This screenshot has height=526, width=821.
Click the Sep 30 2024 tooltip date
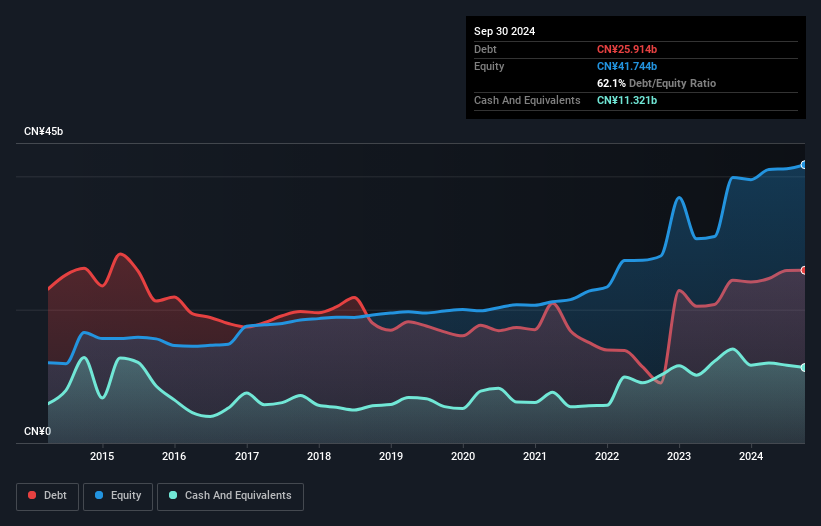click(x=504, y=31)
